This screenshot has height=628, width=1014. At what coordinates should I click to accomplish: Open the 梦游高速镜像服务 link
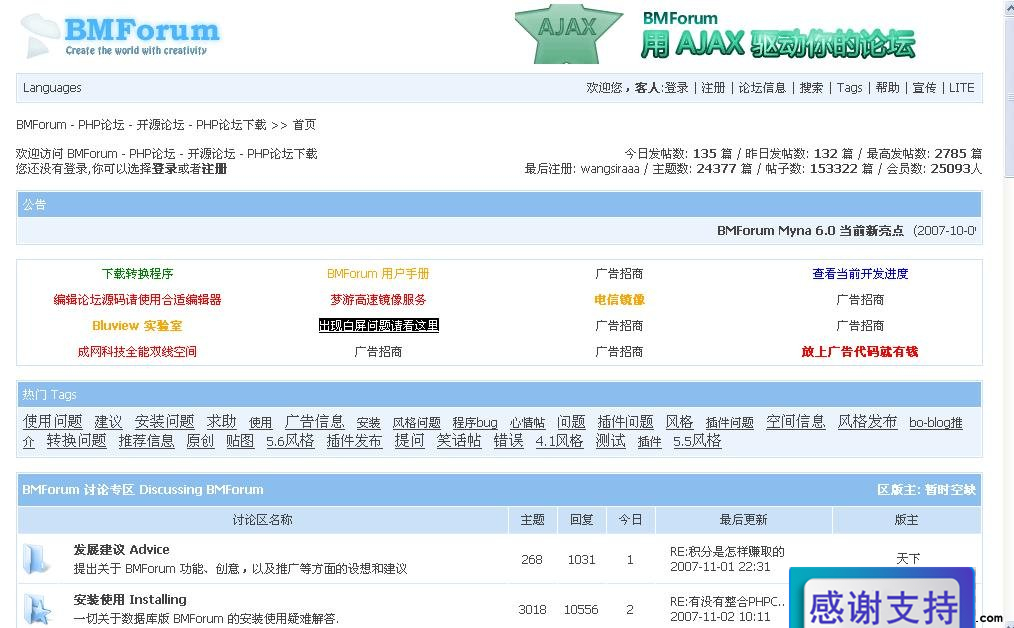[378, 299]
